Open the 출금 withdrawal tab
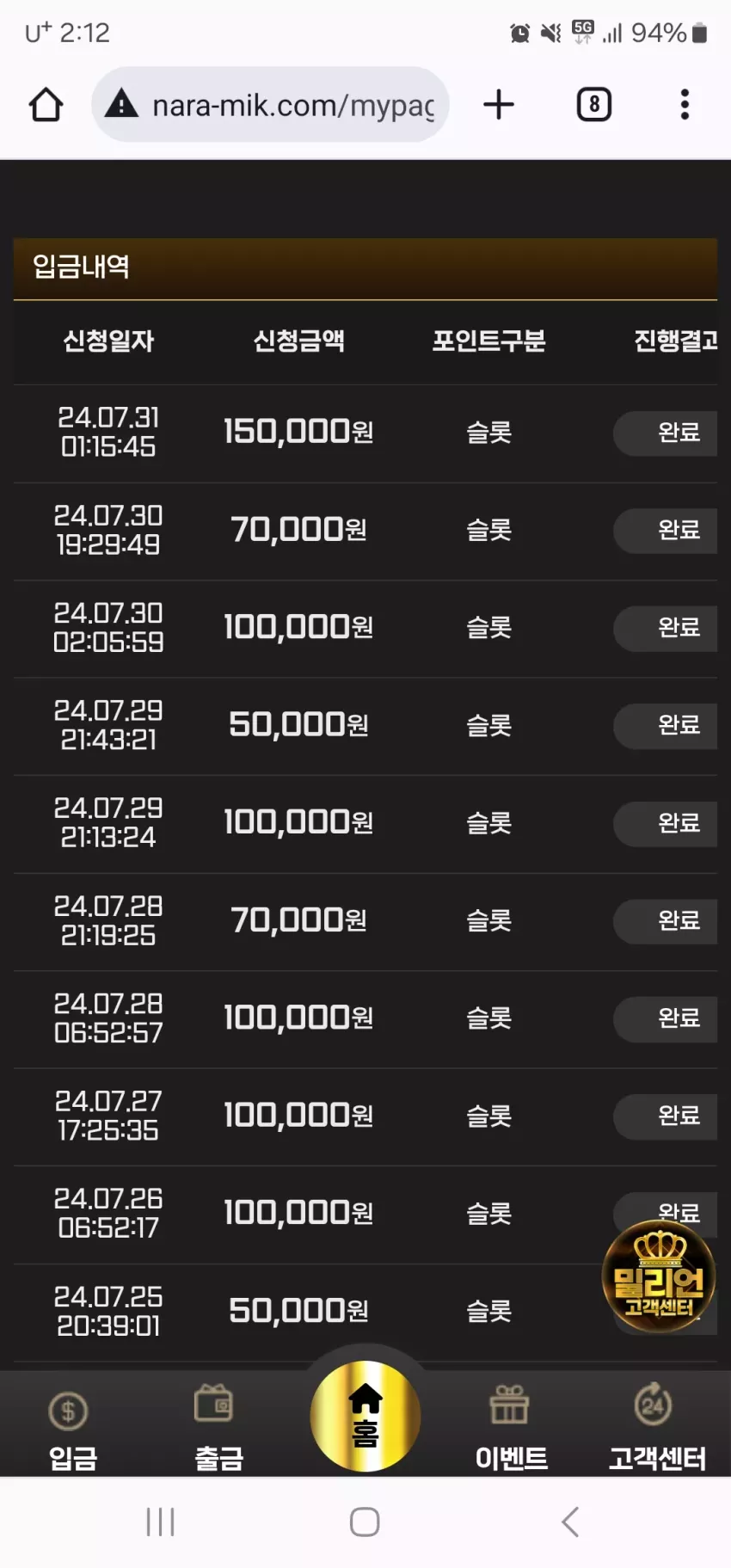 (218, 1428)
